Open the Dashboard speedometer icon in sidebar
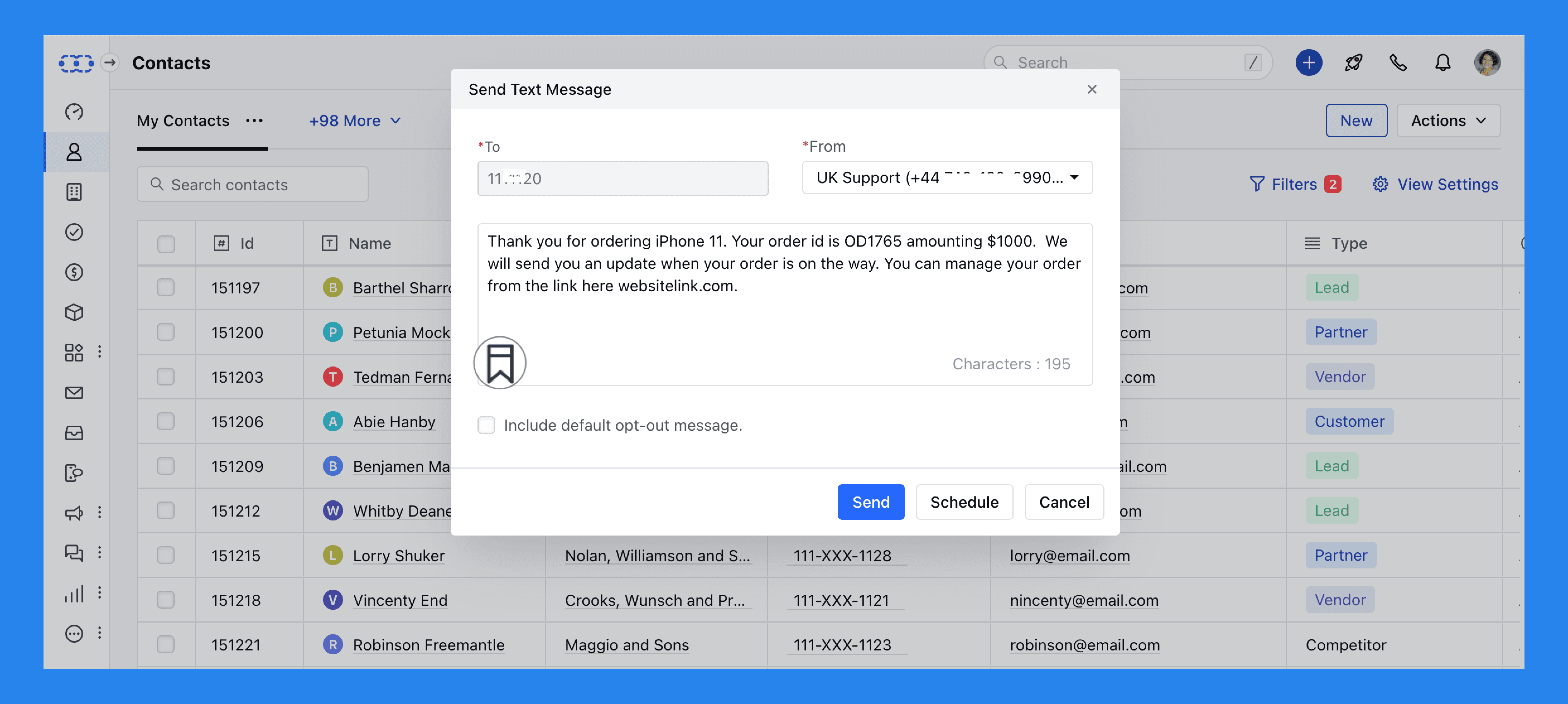Viewport: 1568px width, 704px height. tap(74, 112)
